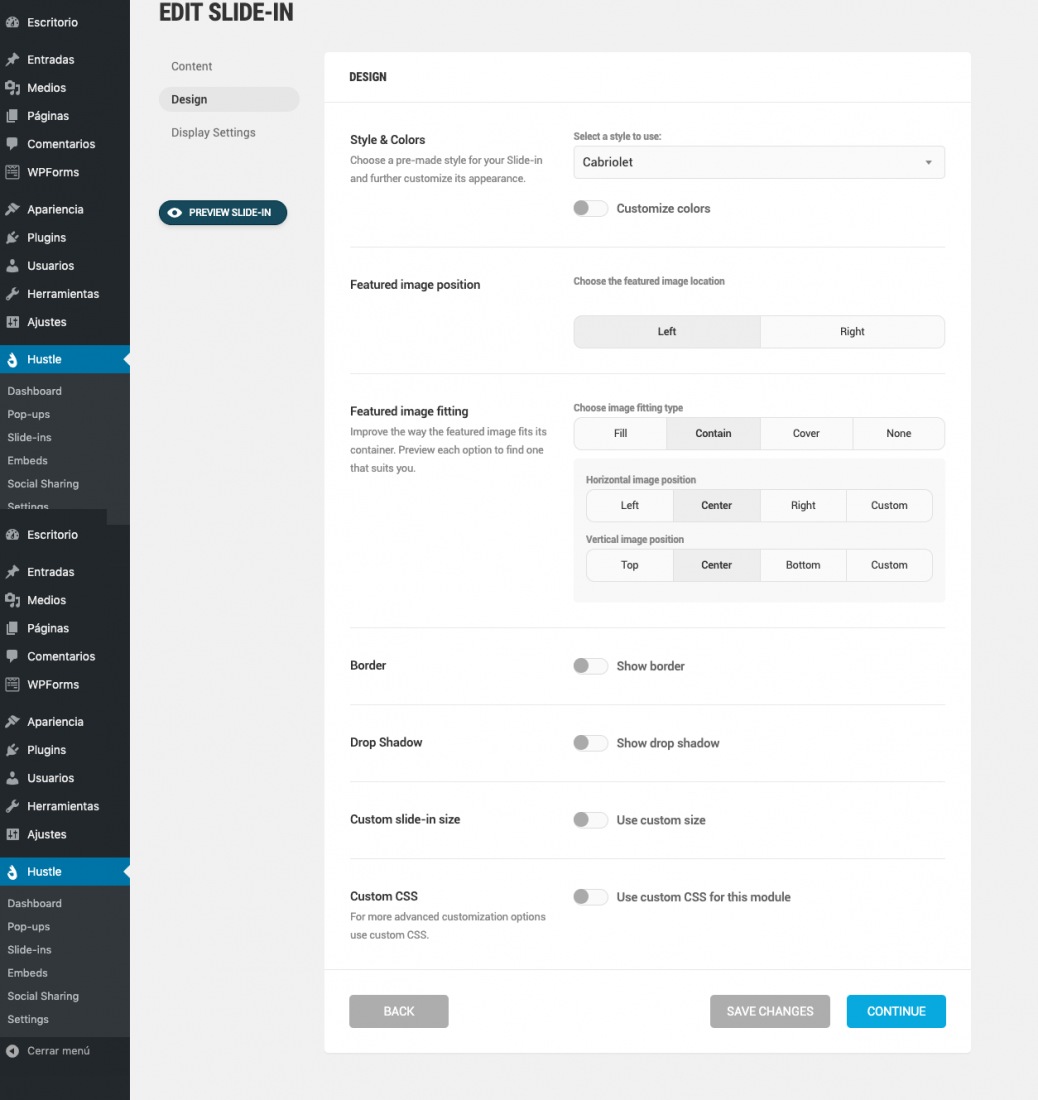The image size is (1038, 1100).
Task: Set horizontal image position to Right
Action: click(x=803, y=505)
